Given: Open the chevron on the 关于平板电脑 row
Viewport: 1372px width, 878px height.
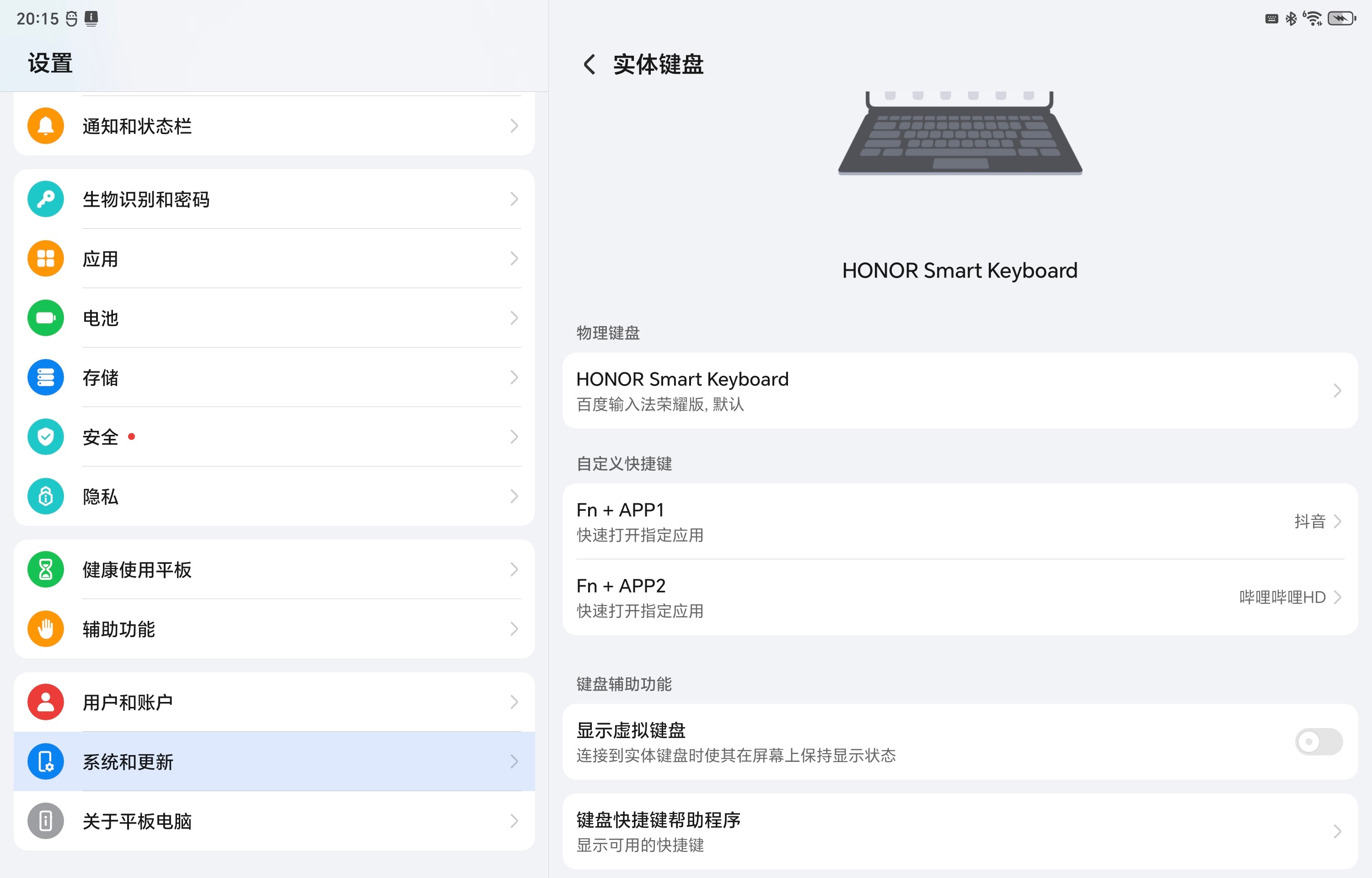Looking at the screenshot, I should pos(514,820).
